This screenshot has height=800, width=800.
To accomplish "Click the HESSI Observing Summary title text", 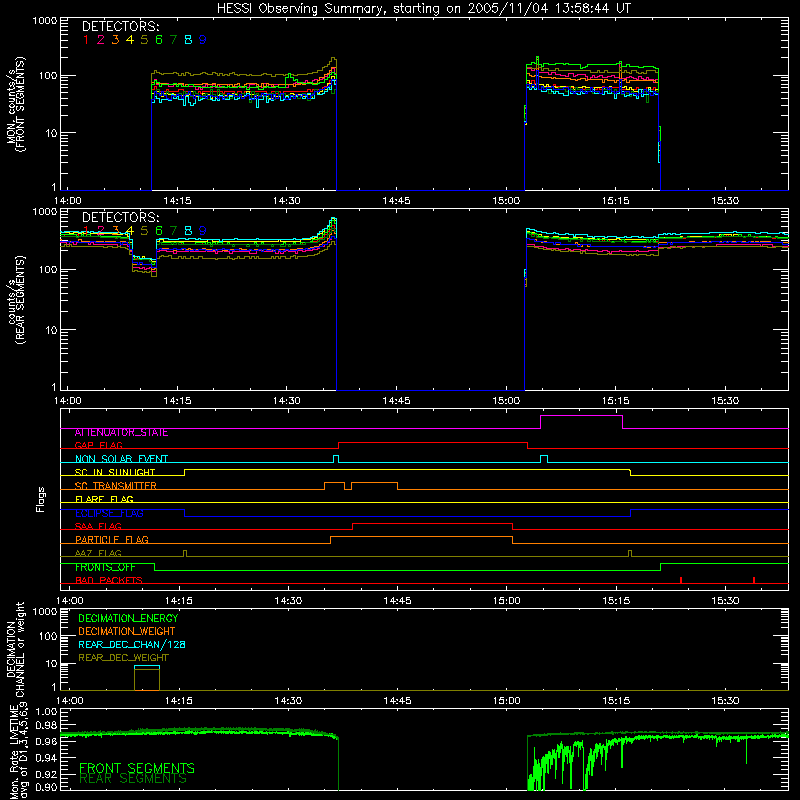I will click(423, 9).
